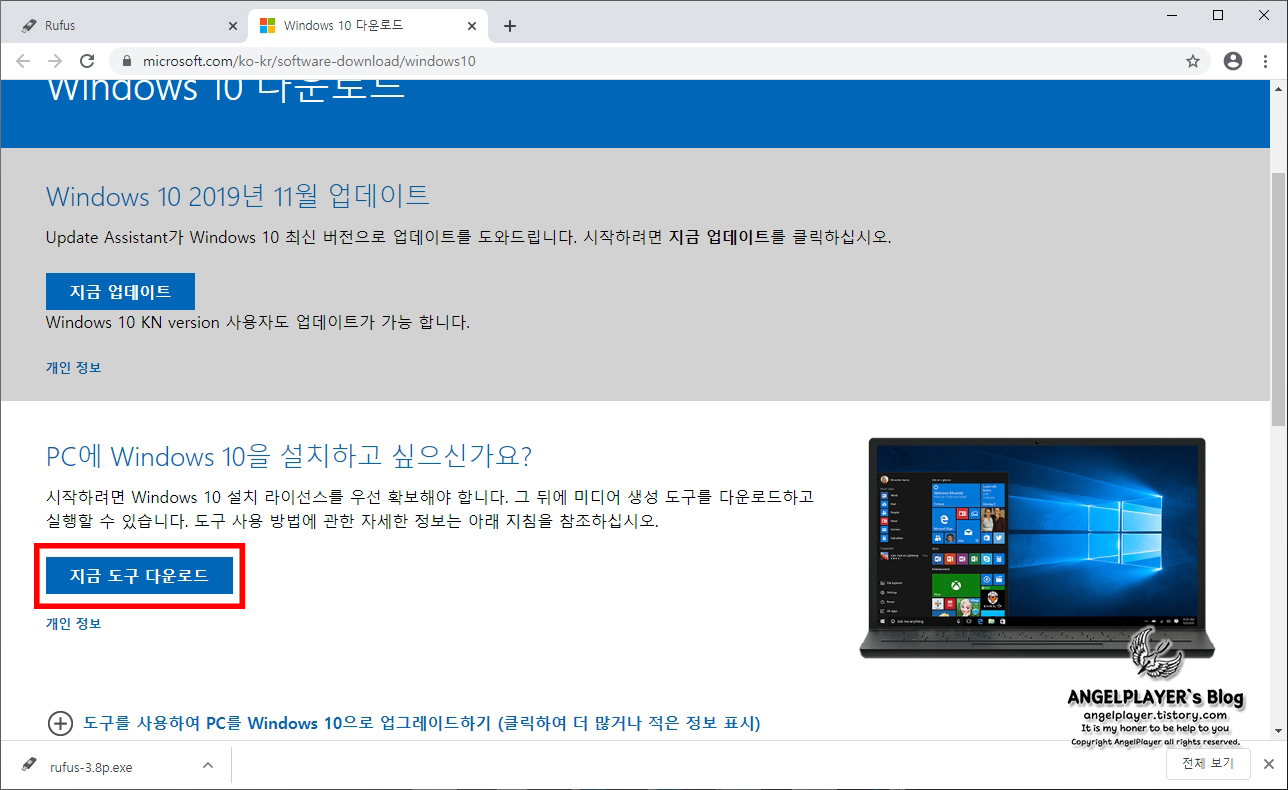Click the PC에 Windows 10을 설치하고 싶으신가요? heading
Image resolution: width=1288 pixels, height=790 pixels.
click(289, 457)
